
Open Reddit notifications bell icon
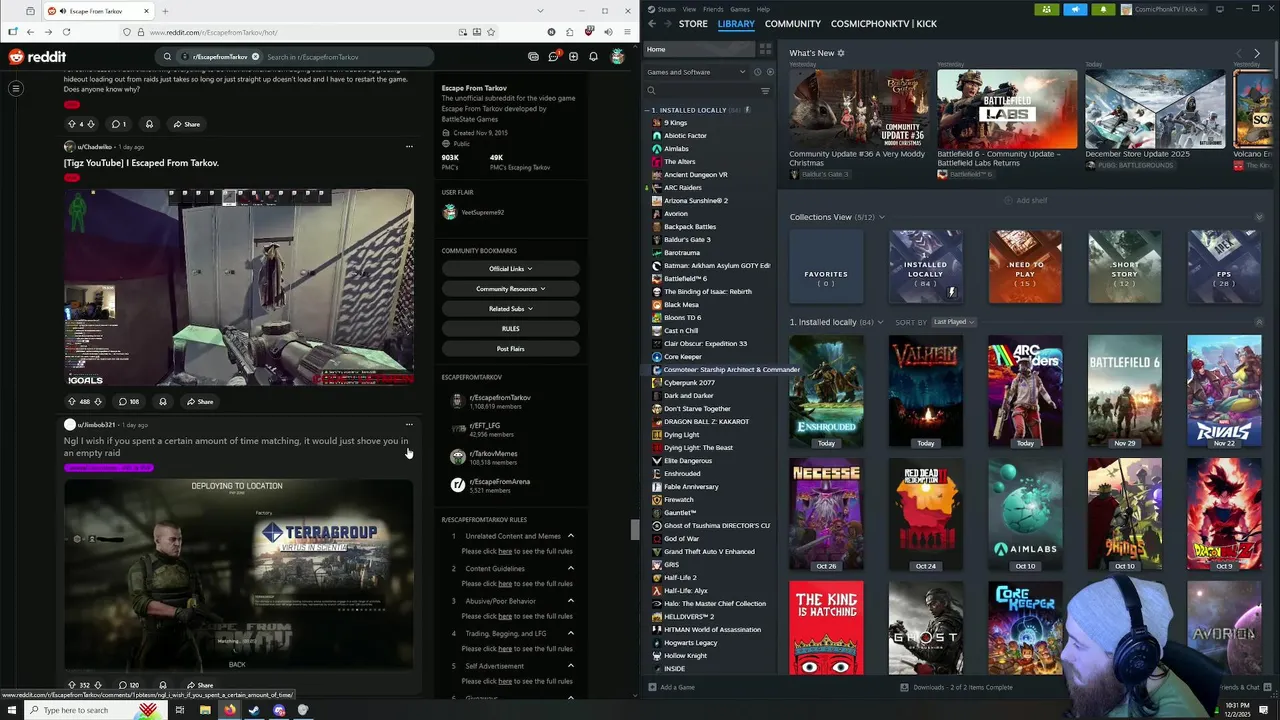(593, 57)
